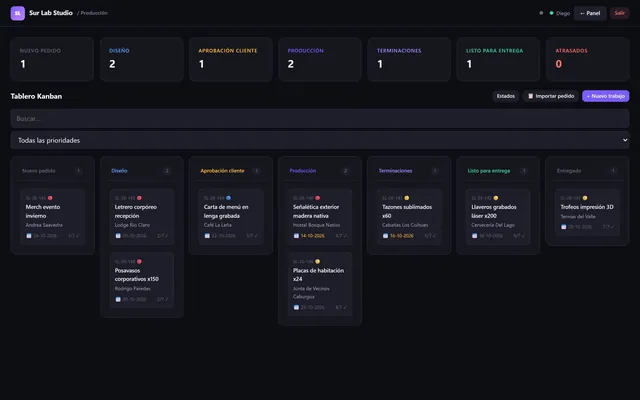Create a job with + Nuevo trabajo
The height and width of the screenshot is (400, 640).
pos(606,96)
